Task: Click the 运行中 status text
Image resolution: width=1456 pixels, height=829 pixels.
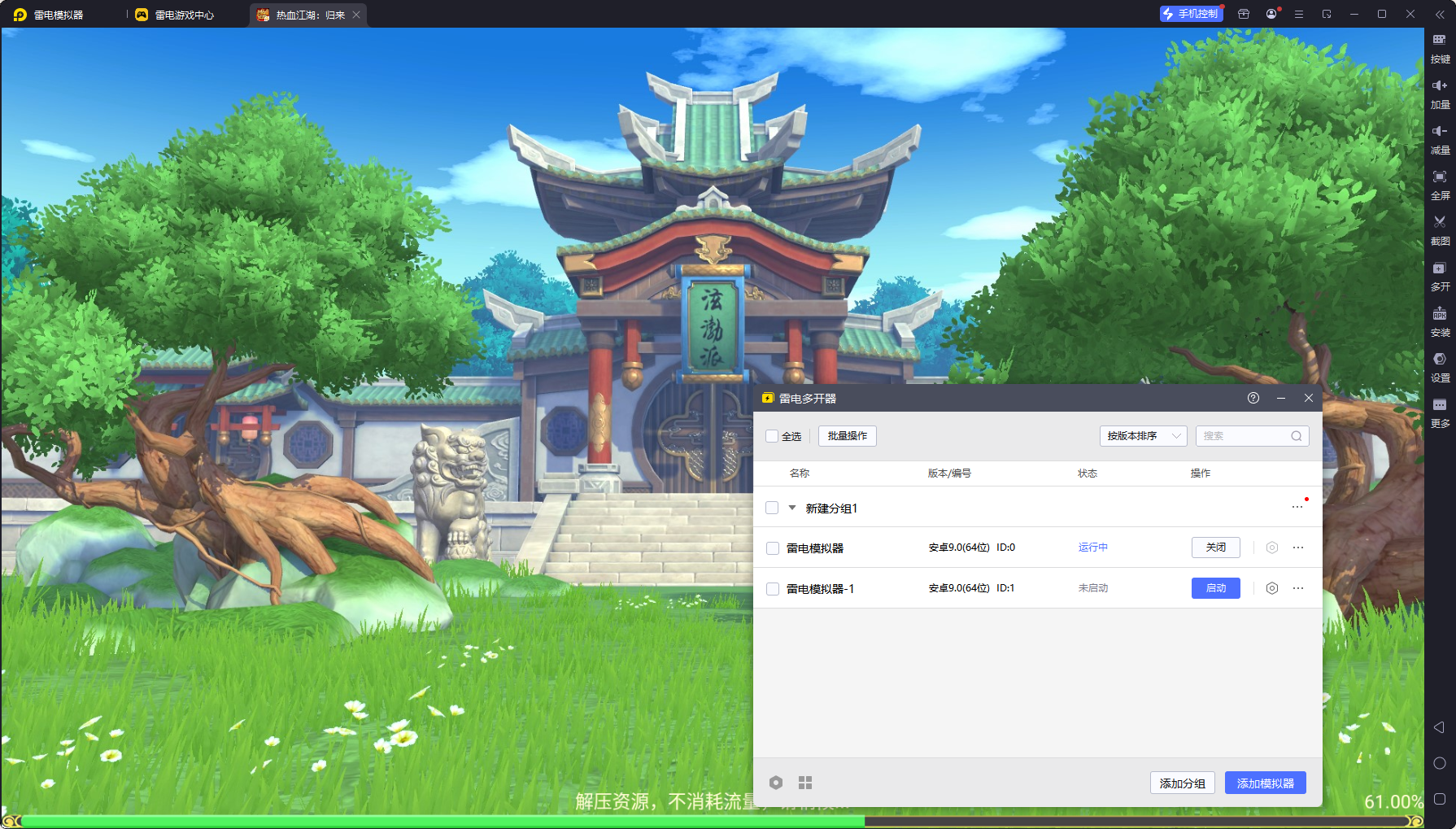Action: coord(1093,548)
